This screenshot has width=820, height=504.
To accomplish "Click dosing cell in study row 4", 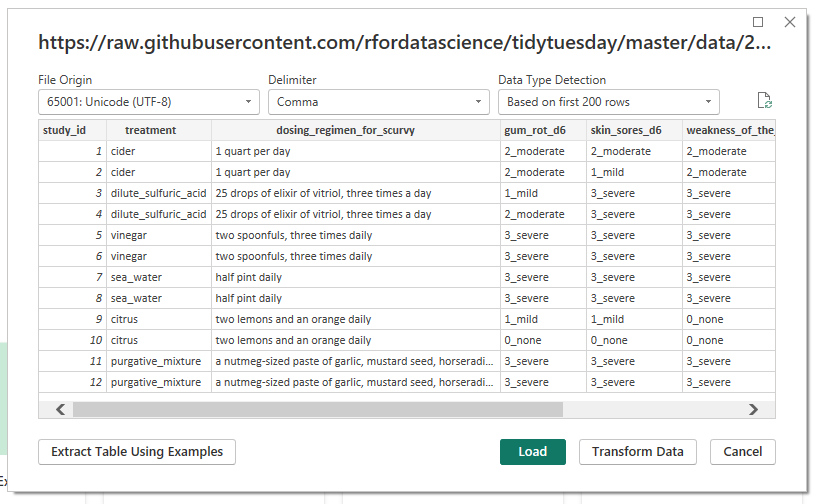I will pyautogui.click(x=356, y=214).
